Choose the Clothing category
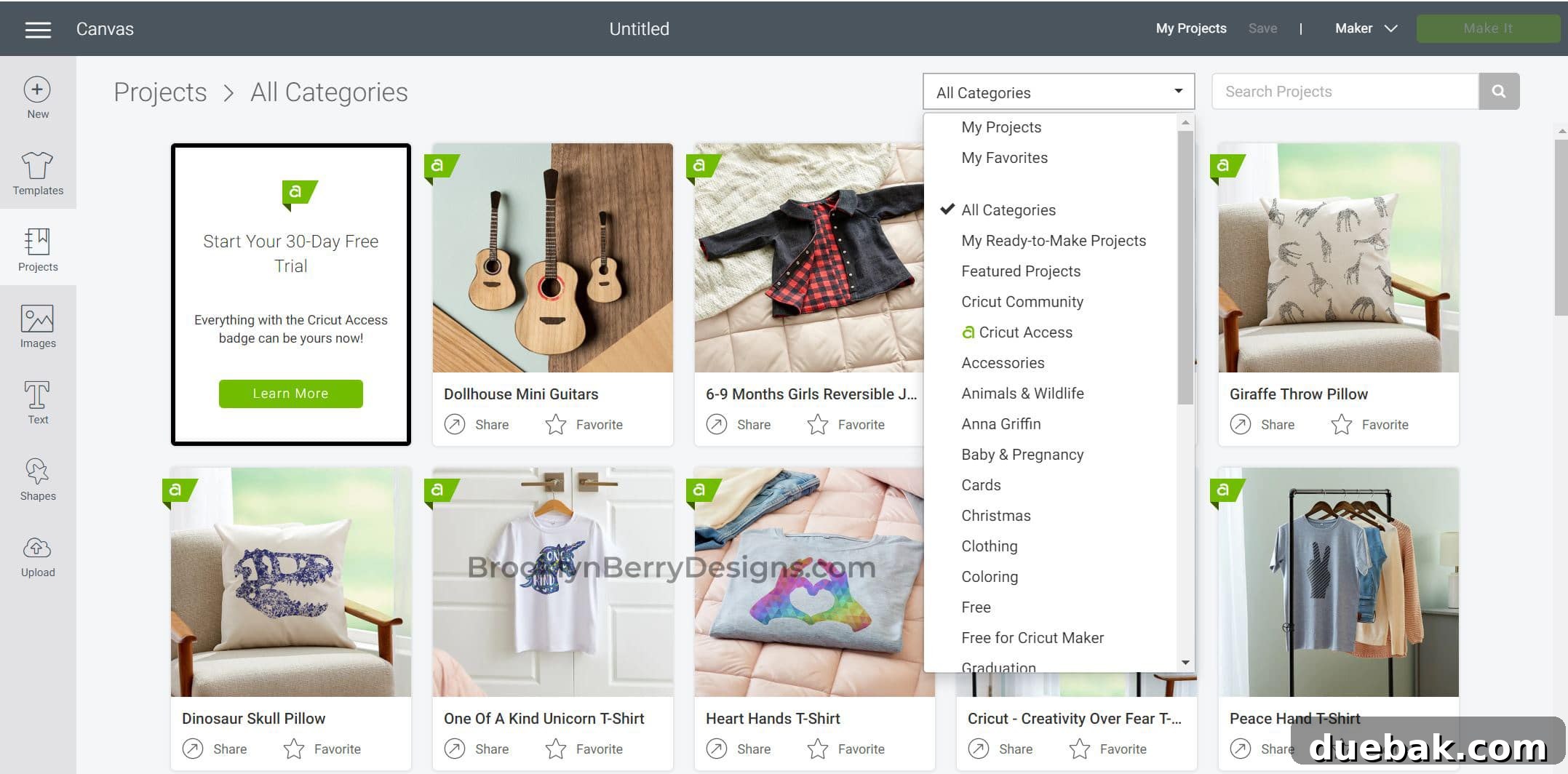Screen dimensions: 1568x774 click(x=990, y=546)
